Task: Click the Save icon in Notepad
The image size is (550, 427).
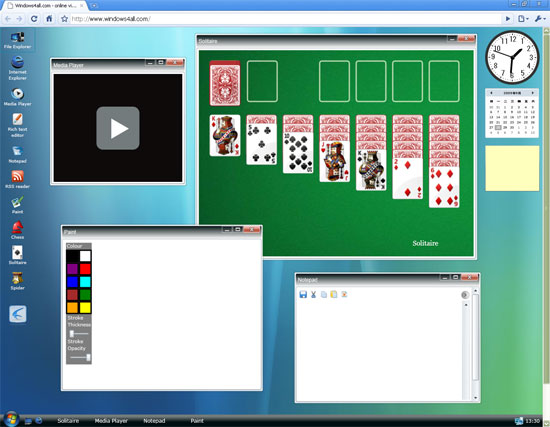Action: pos(303,294)
